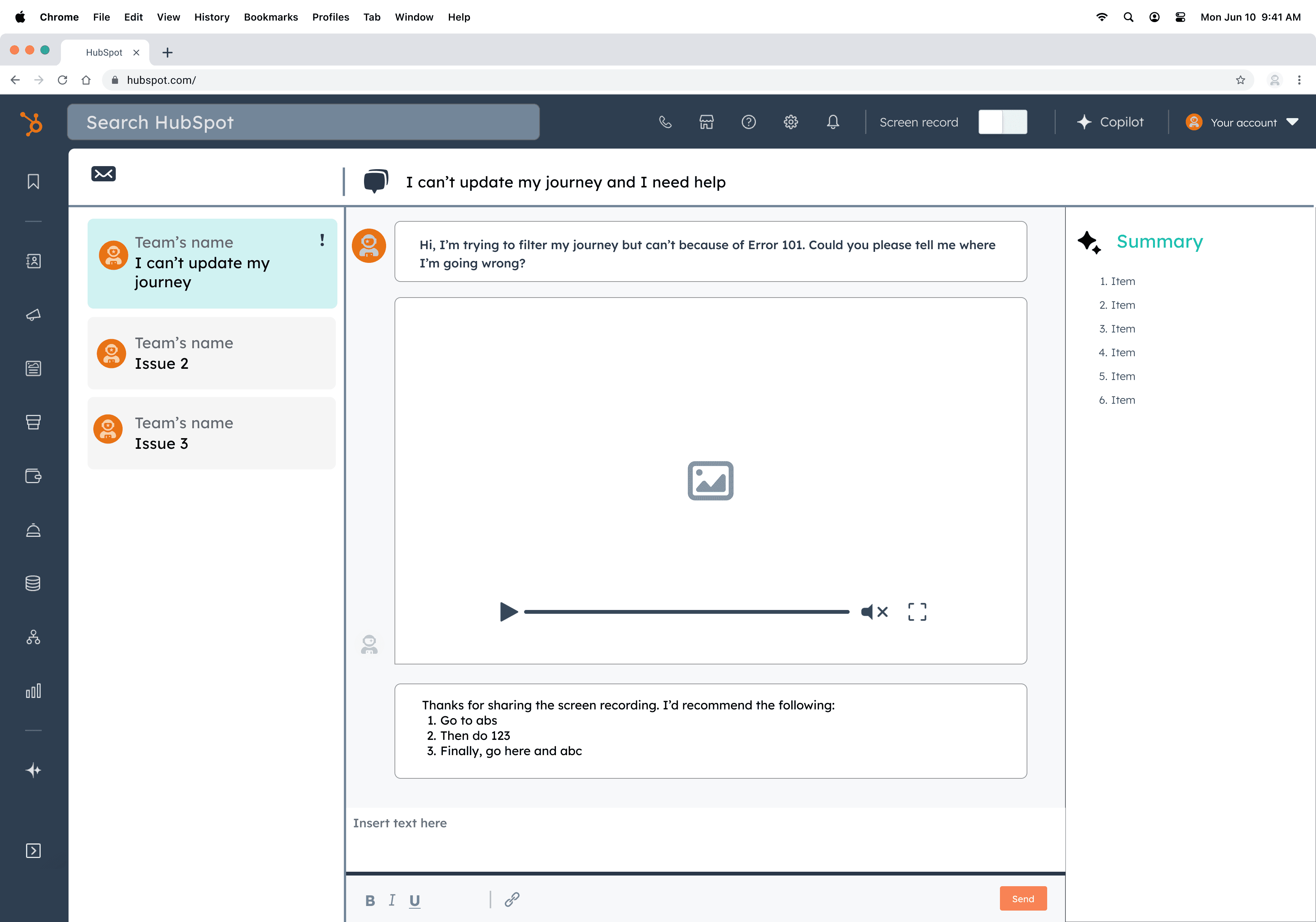Click the video progress bar
The width and height of the screenshot is (1316, 922).
tap(686, 612)
